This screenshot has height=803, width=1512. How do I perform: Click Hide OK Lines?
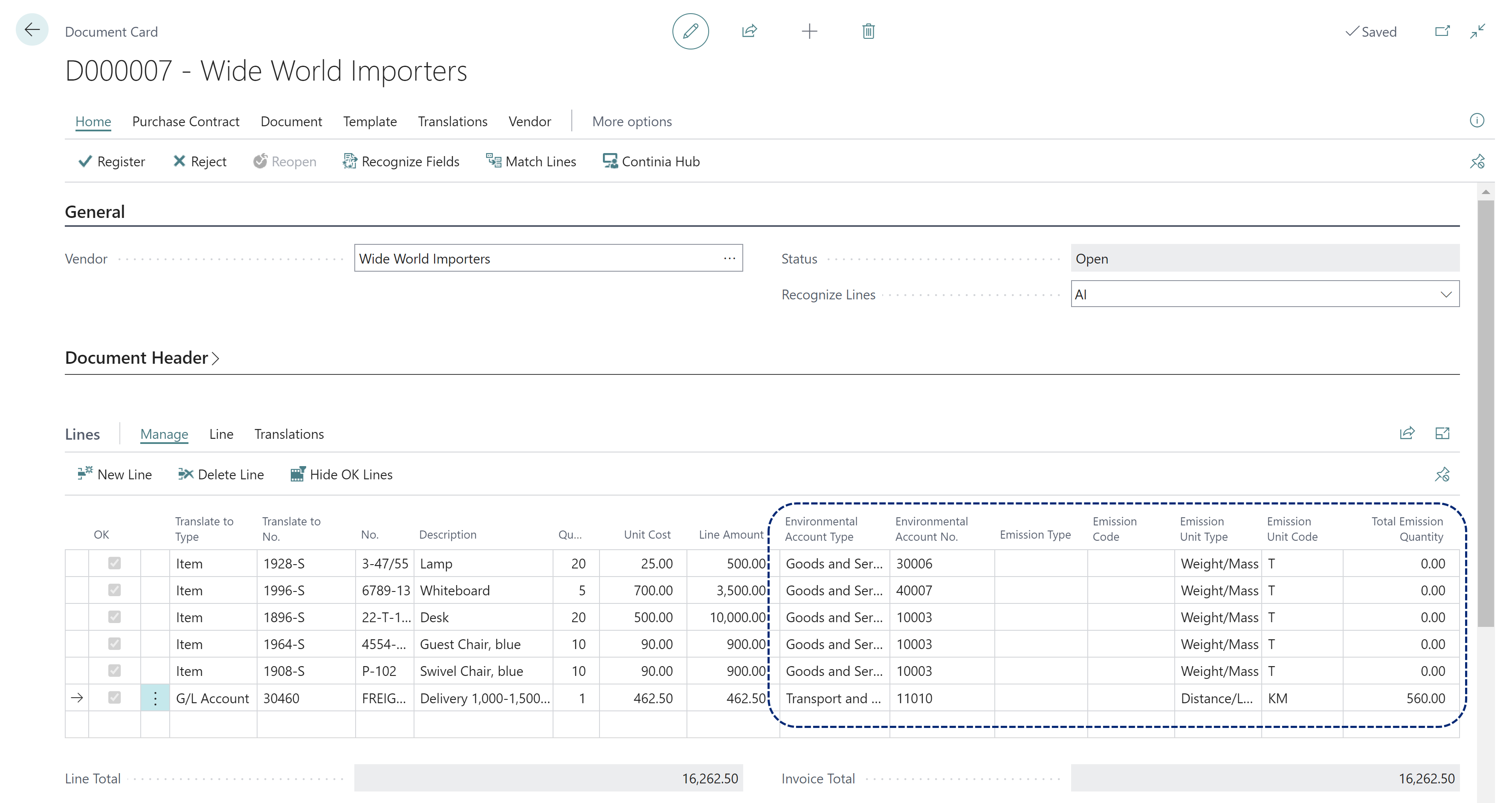point(342,474)
